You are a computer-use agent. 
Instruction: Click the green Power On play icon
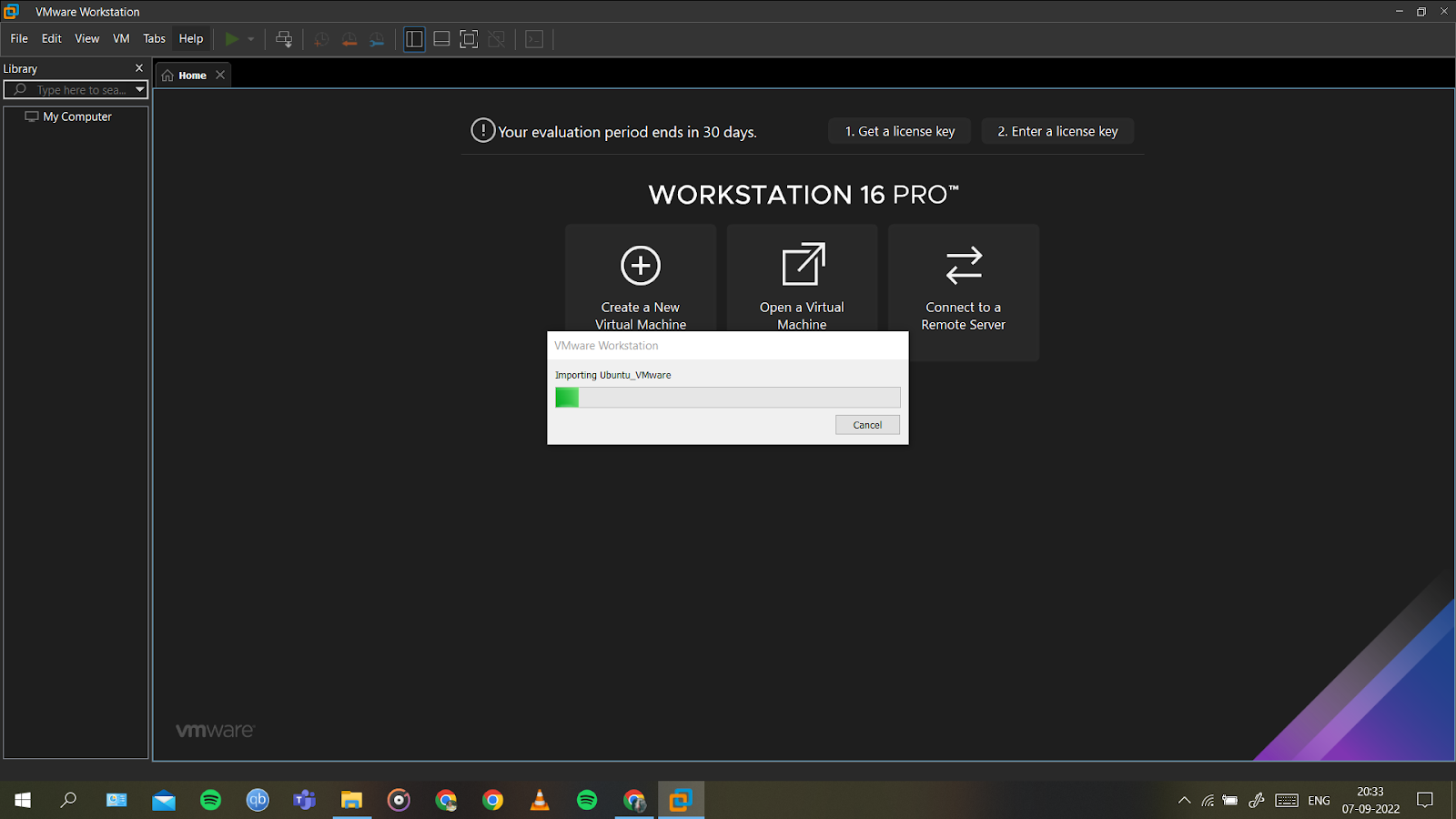click(x=232, y=39)
